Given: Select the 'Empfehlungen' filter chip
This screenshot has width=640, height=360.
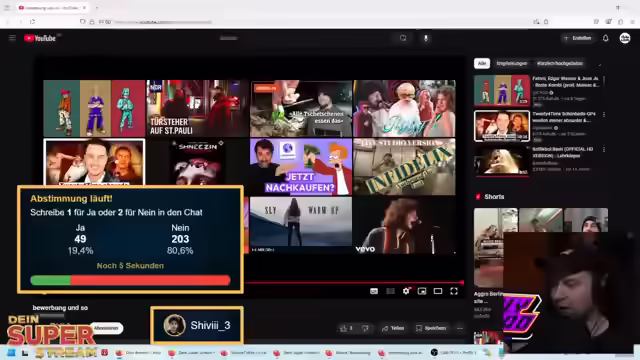Looking at the screenshot, I should point(512,63).
